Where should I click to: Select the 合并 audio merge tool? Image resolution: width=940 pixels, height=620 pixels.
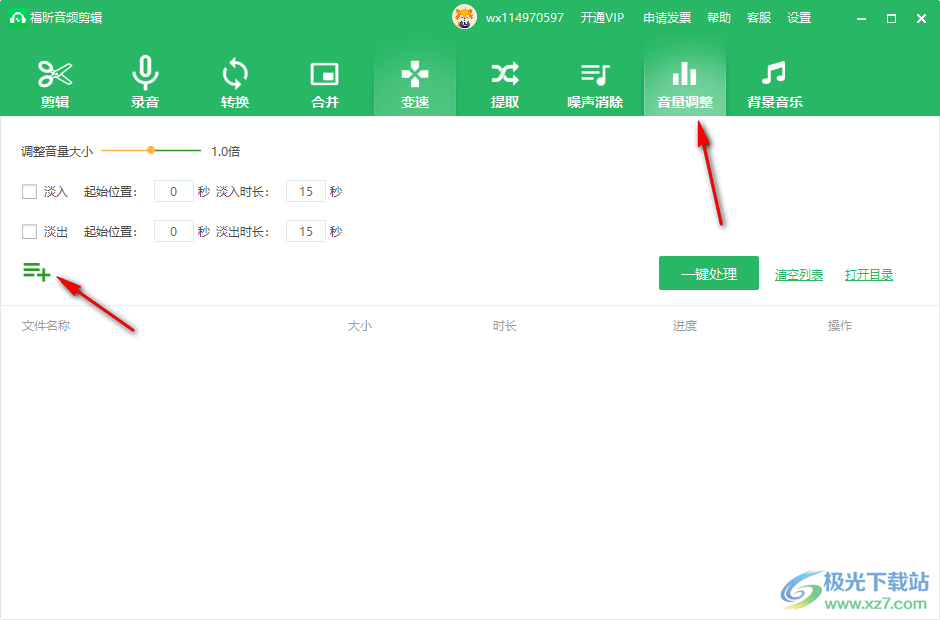coord(325,84)
